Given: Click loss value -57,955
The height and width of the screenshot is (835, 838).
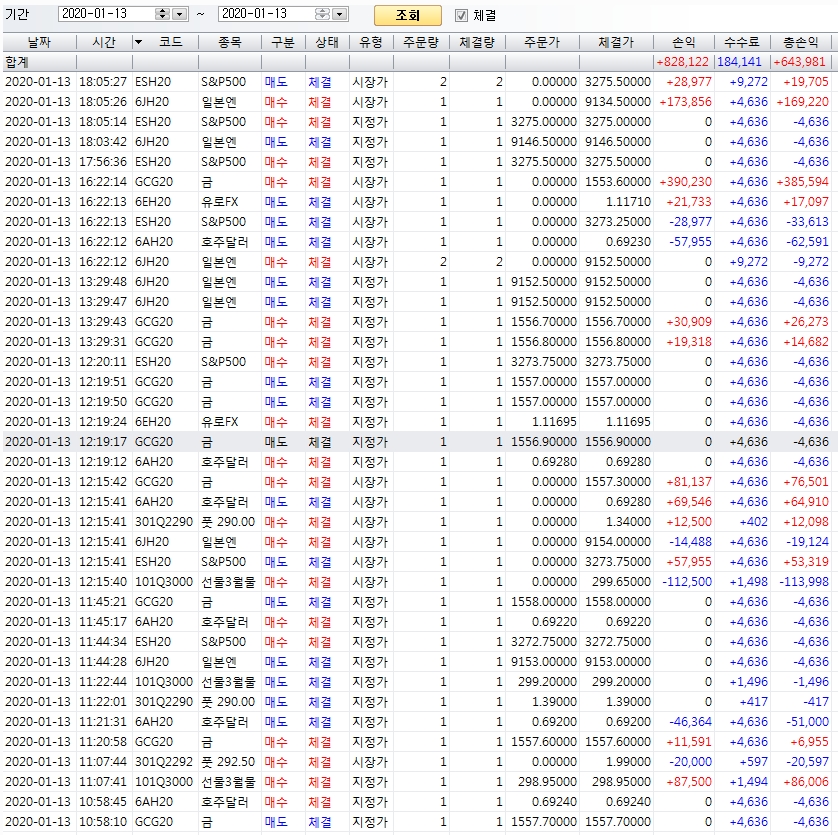Looking at the screenshot, I should [x=690, y=242].
